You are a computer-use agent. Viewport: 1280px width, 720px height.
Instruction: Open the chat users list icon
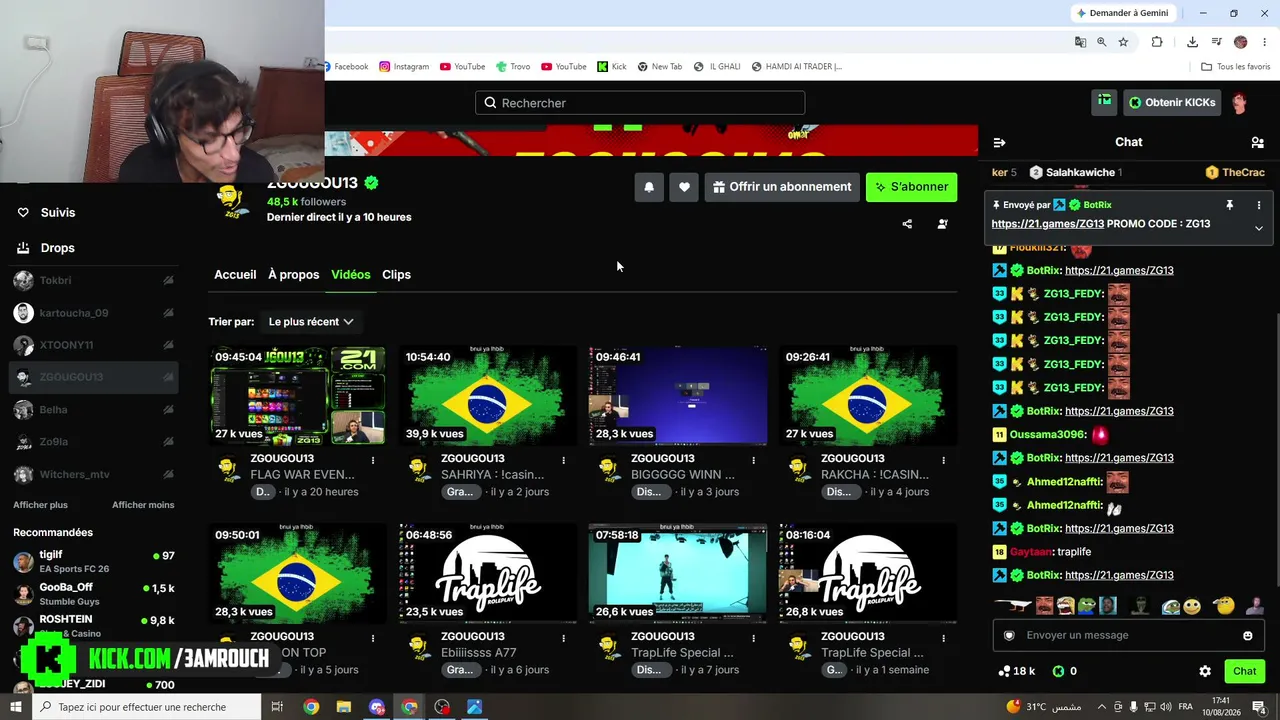click(x=1257, y=142)
